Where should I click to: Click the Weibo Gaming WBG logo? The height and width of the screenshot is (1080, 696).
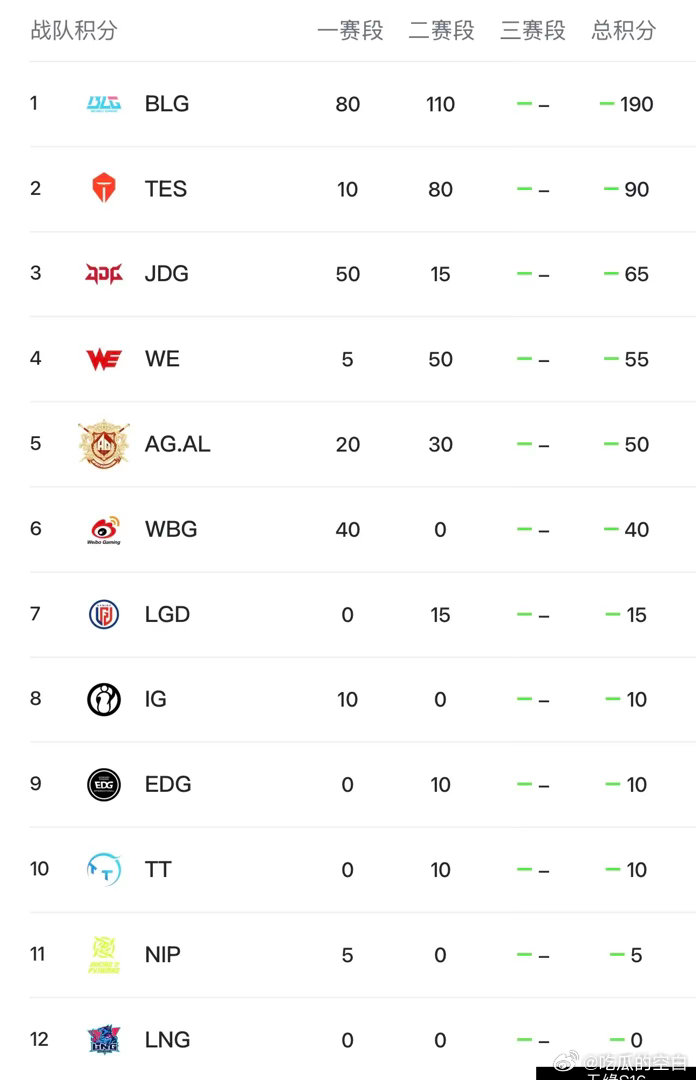[x=104, y=530]
